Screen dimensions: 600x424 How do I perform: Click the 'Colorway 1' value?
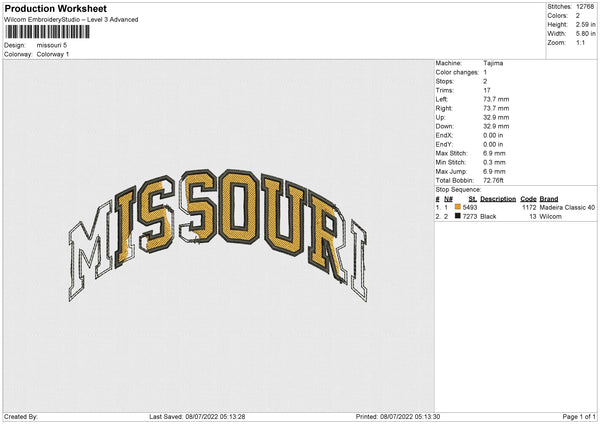coord(53,54)
